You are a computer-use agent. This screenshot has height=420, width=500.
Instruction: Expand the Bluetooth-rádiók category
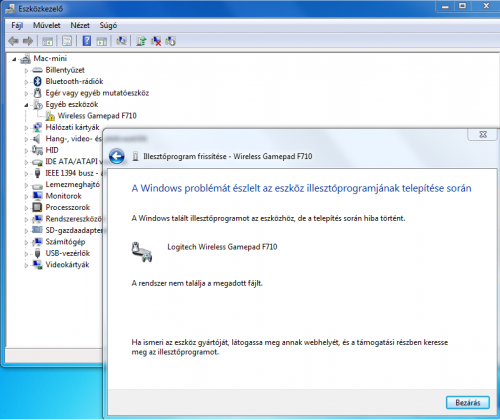[x=26, y=82]
